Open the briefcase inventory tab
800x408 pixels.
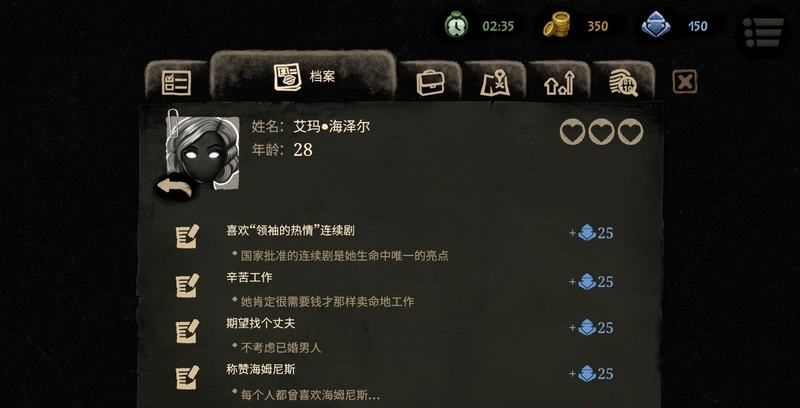(430, 82)
